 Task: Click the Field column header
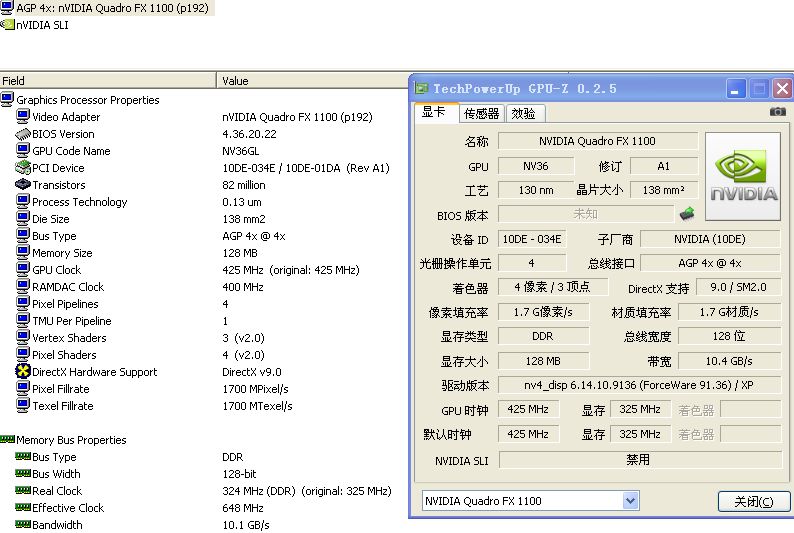108,81
